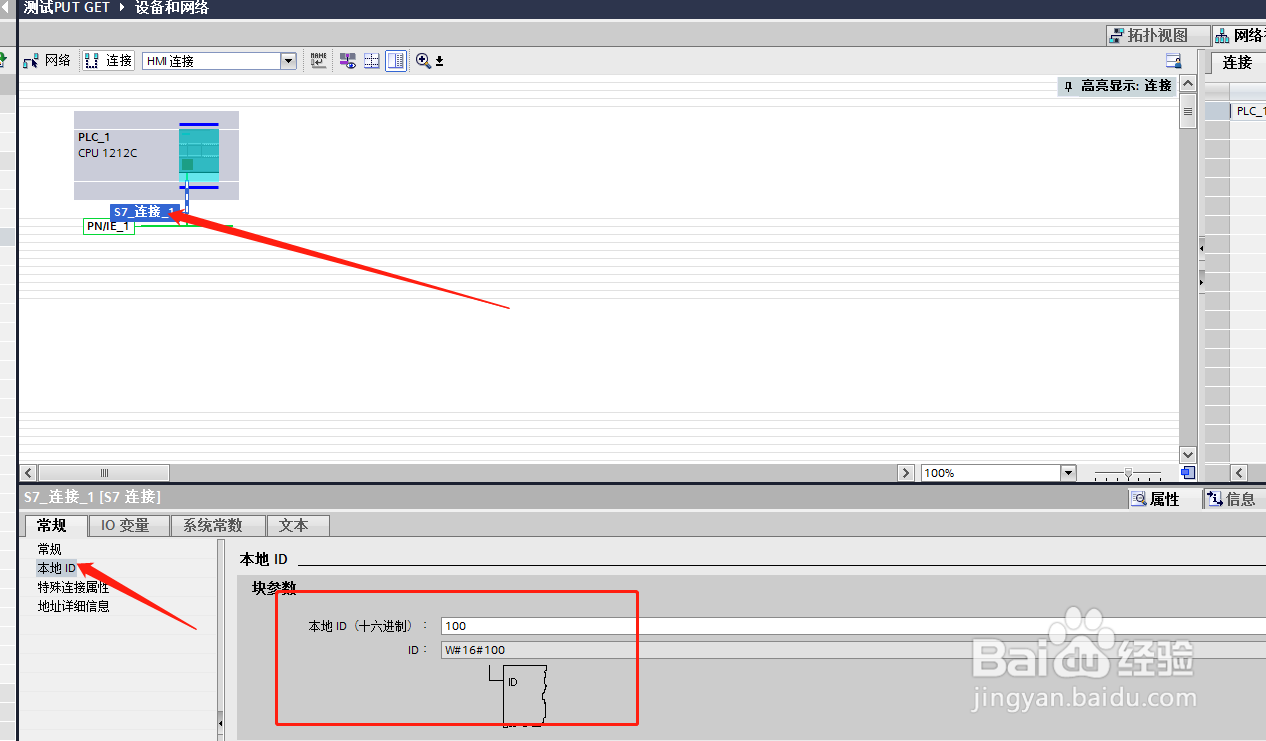Select the PN/IE_1 network label
Screen dimensions: 1266x741
click(x=109, y=227)
